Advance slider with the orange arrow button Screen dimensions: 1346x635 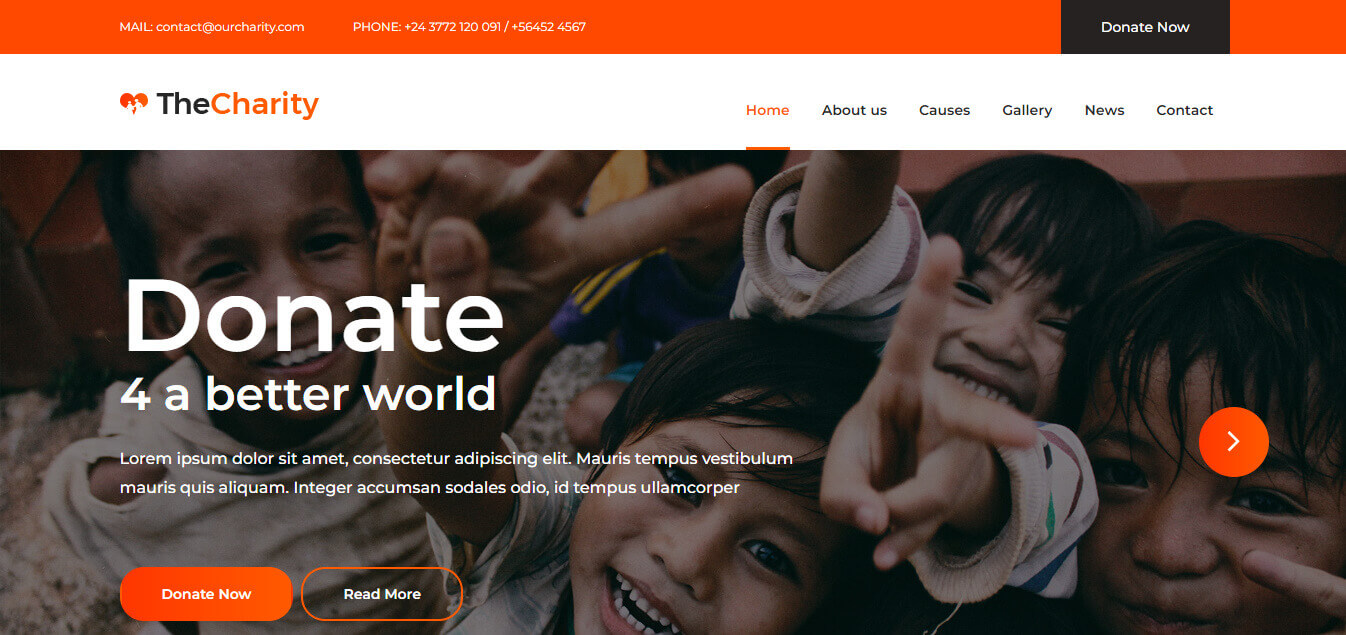[1233, 441]
